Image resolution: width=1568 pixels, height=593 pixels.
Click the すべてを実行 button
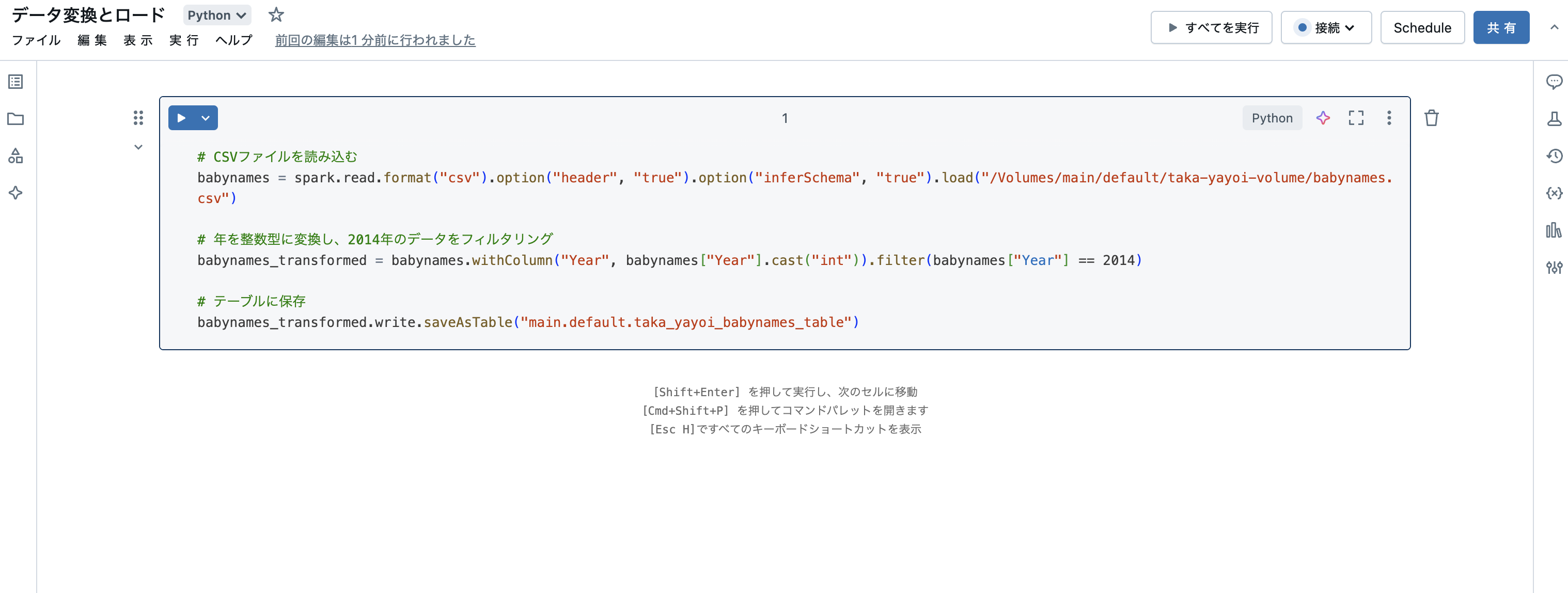(1211, 27)
